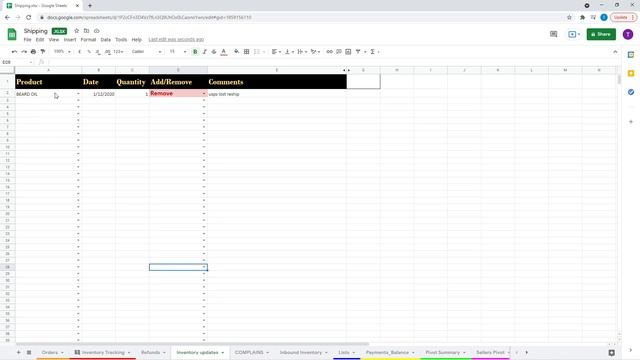
Task: Open horizontal align dropdown
Action: coord(276,52)
